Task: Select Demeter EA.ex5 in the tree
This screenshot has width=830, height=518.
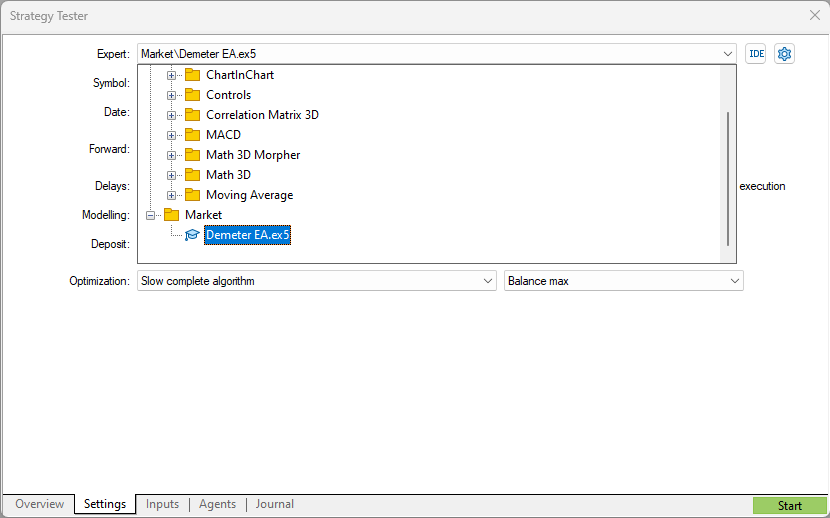Action: click(x=248, y=235)
